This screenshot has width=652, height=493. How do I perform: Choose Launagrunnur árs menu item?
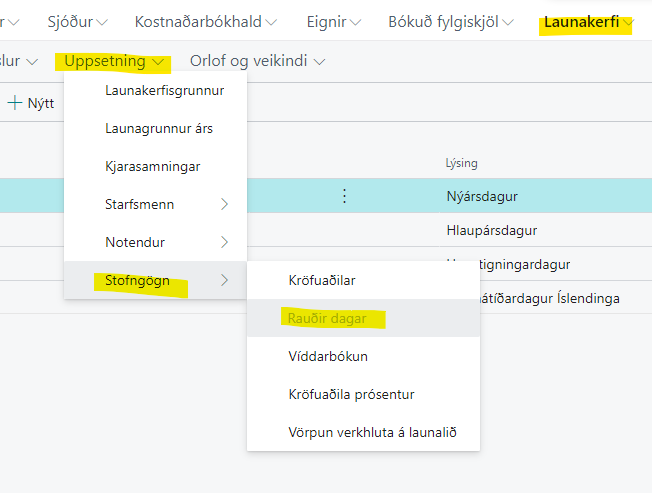[x=159, y=128]
